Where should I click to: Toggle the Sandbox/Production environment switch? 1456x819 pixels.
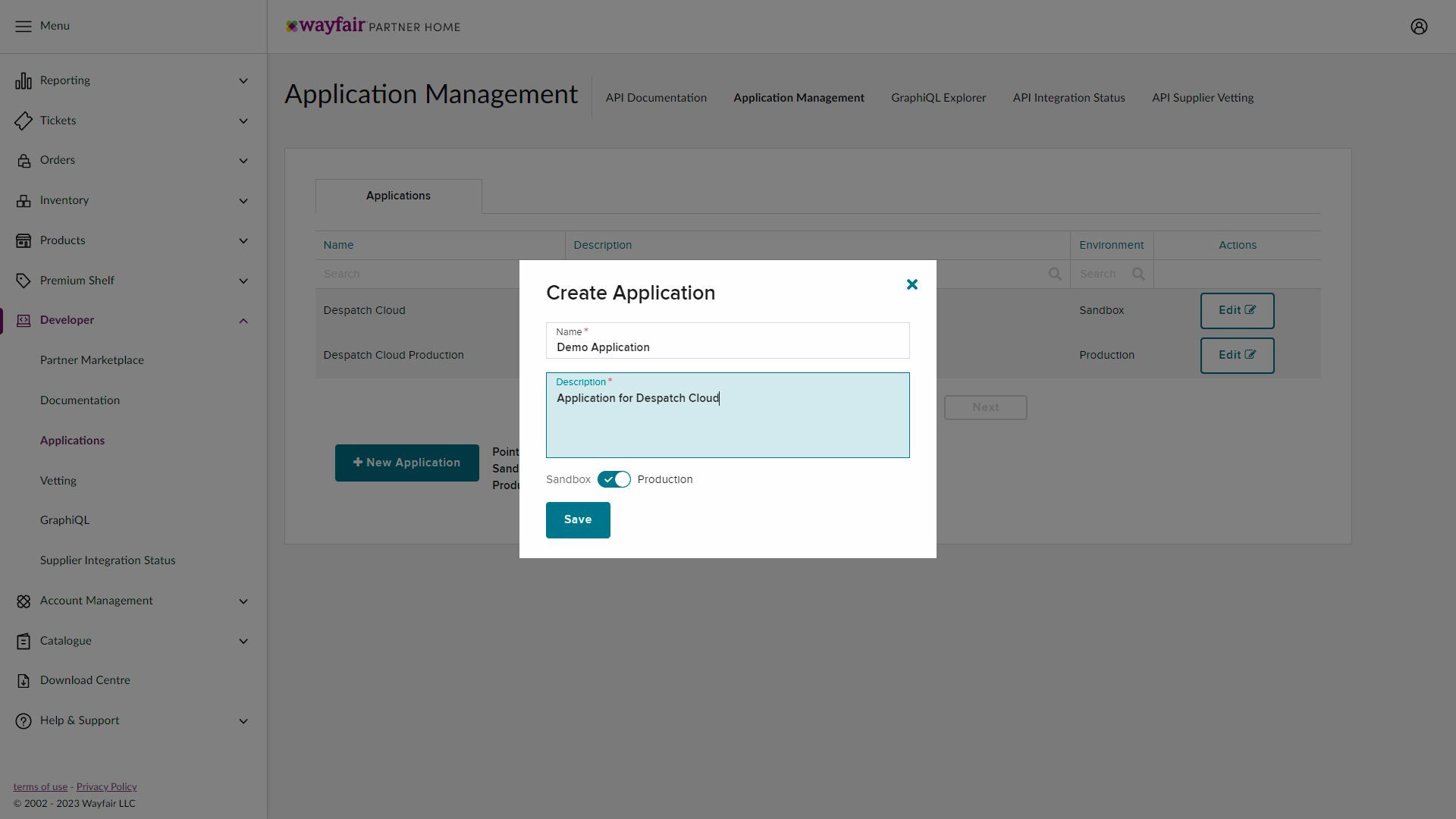click(x=614, y=479)
